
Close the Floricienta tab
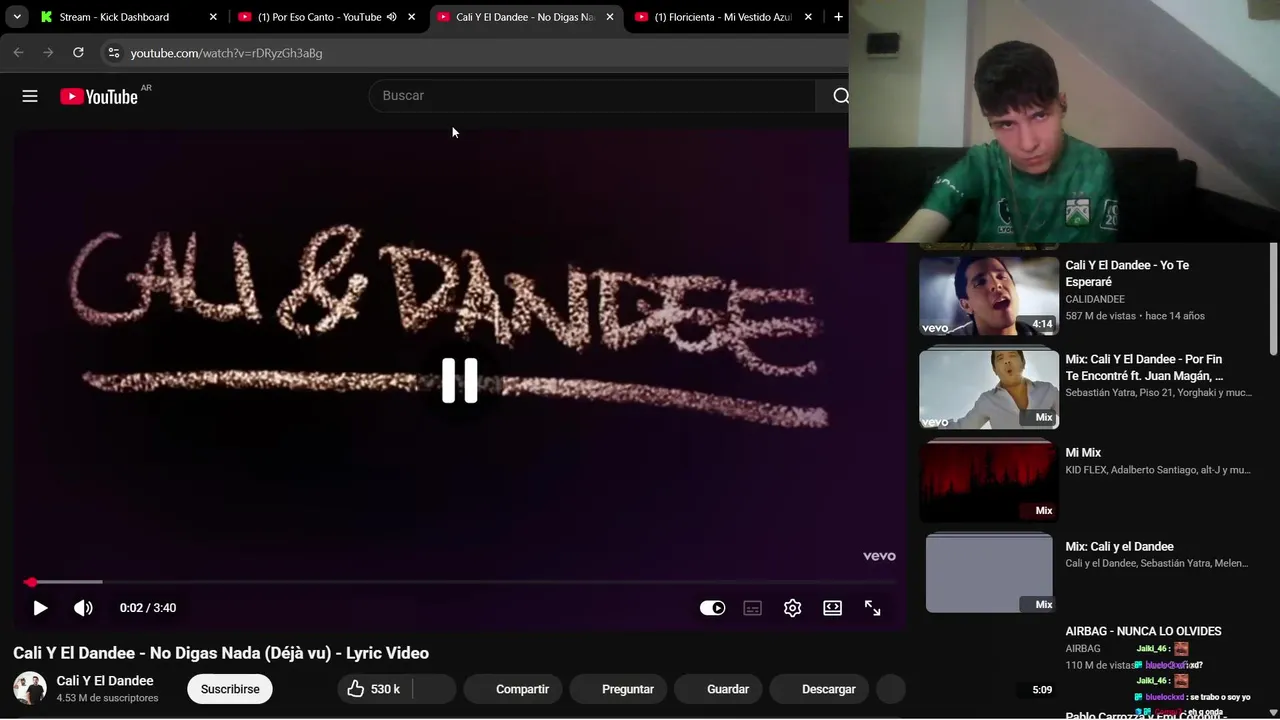pos(808,17)
